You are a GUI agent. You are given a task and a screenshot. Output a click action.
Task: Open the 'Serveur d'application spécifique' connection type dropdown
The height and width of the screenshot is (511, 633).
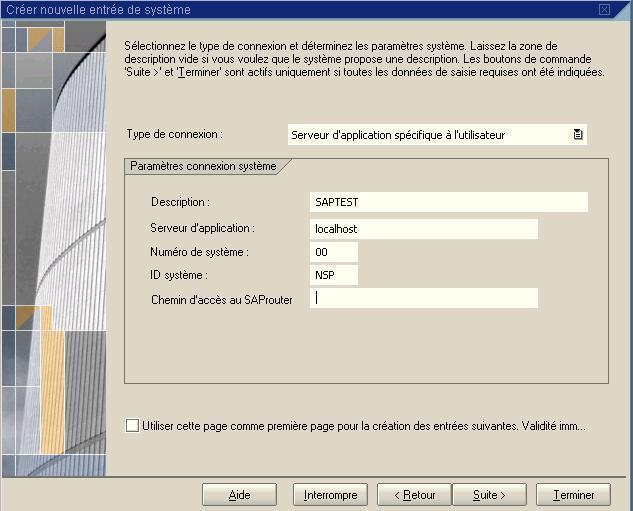(x=428, y=135)
